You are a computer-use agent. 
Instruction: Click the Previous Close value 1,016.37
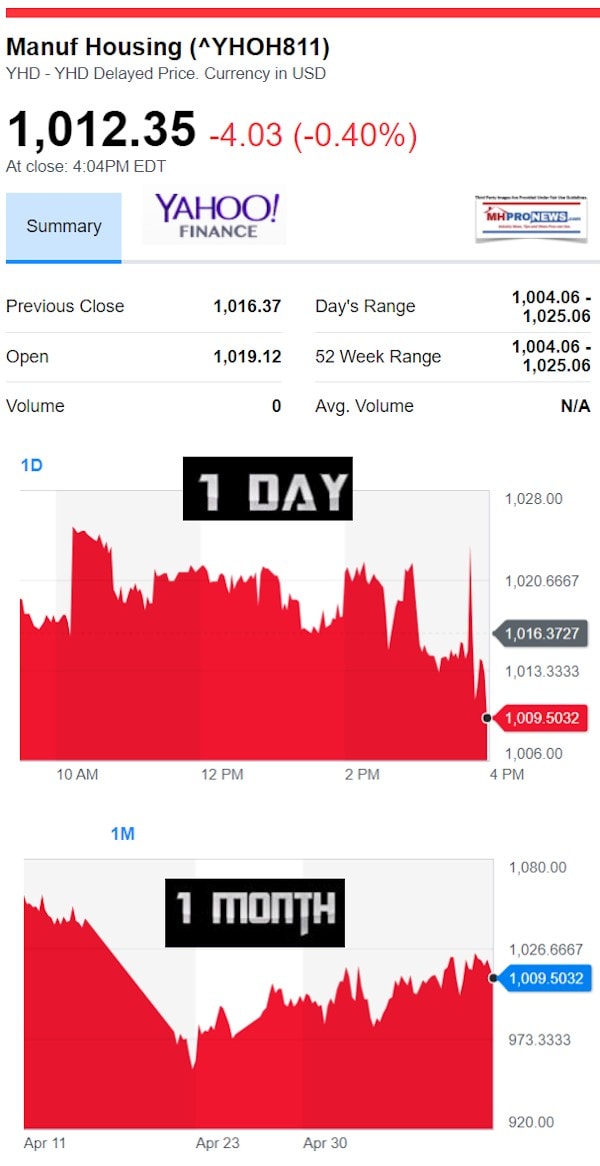[x=247, y=306]
